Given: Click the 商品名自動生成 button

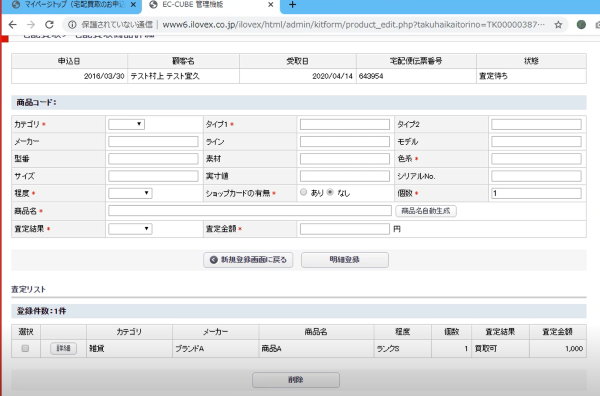Looking at the screenshot, I should 426,211.
